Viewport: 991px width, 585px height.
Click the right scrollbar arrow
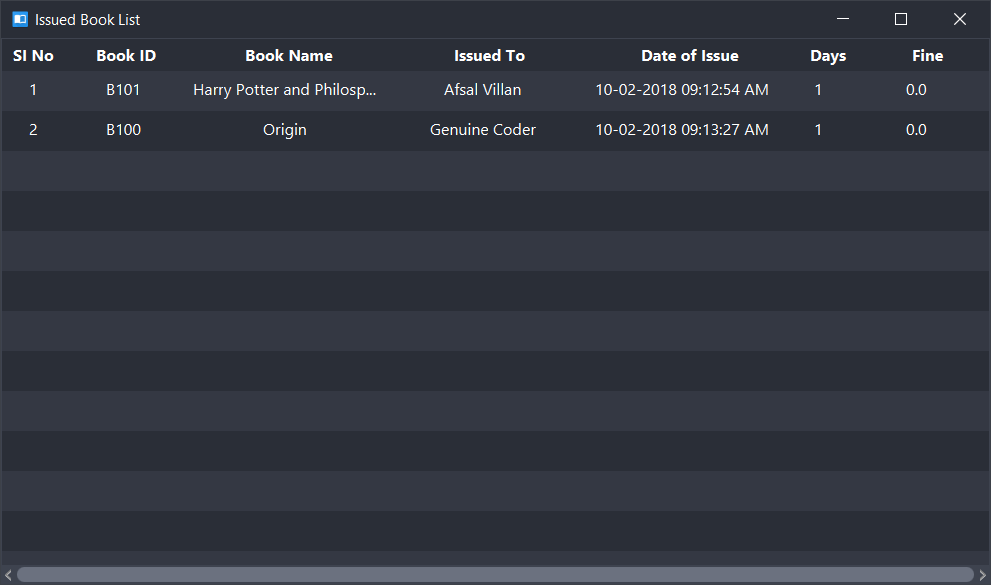tap(983, 575)
